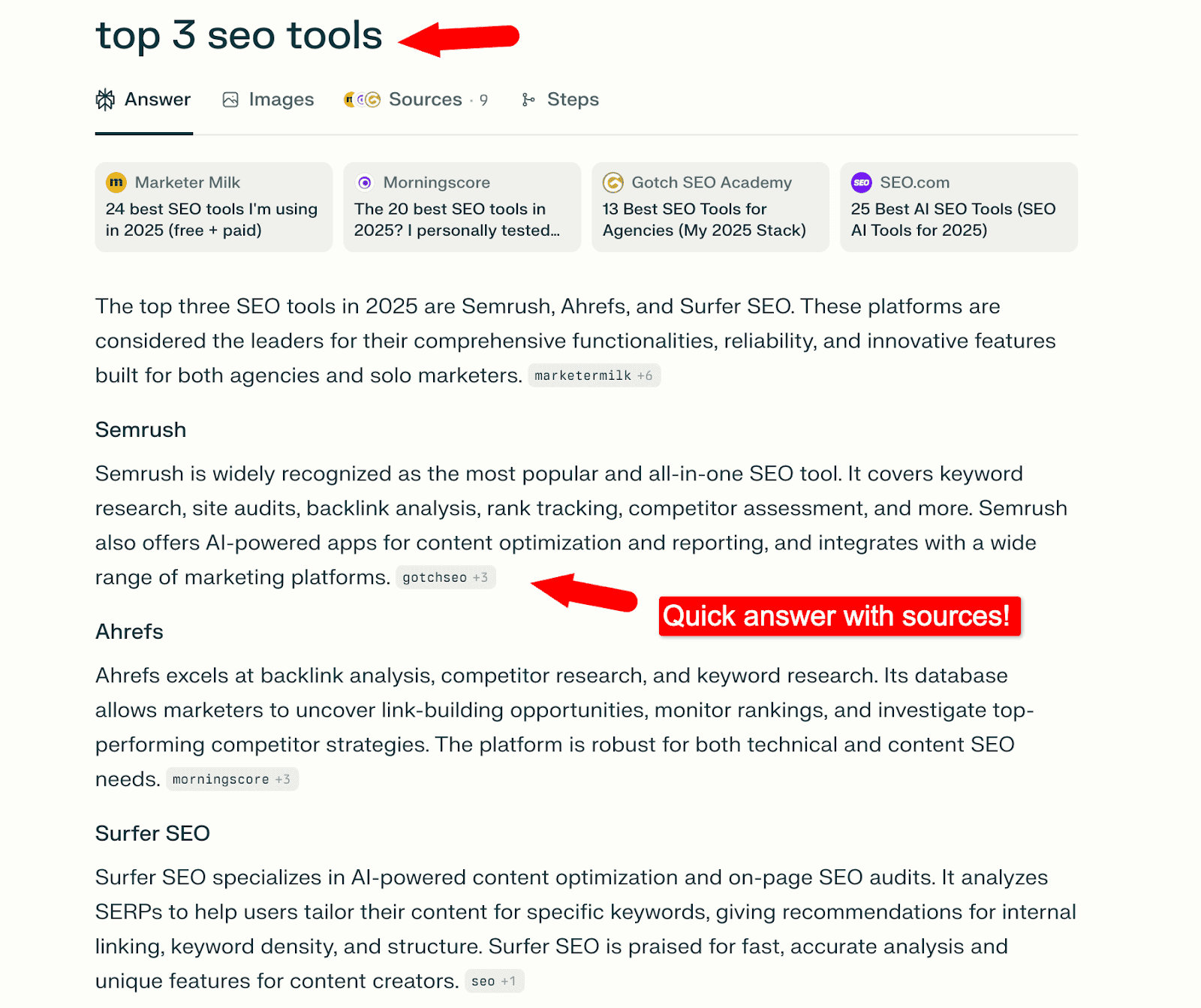Viewport: 1201px width, 1008px height.
Task: Click the sources count '9'
Action: pos(483,100)
